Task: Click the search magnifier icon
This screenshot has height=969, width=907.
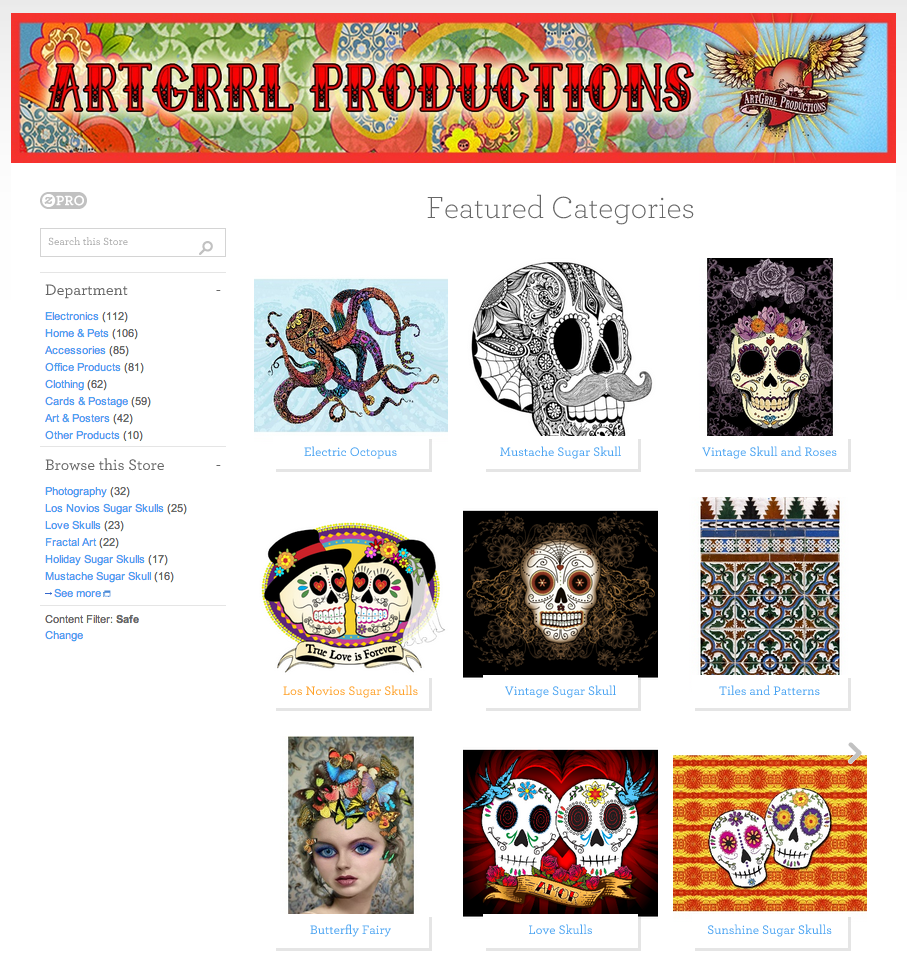Action: point(206,247)
